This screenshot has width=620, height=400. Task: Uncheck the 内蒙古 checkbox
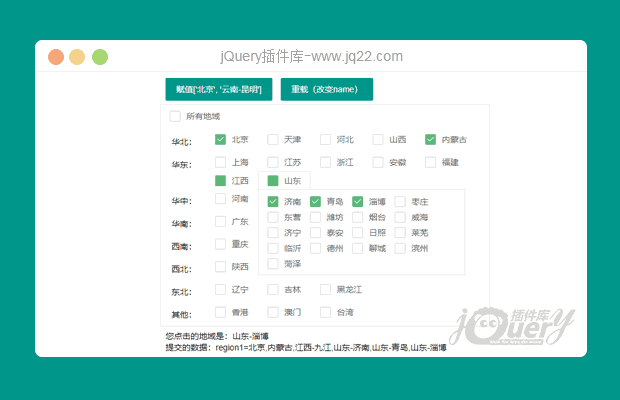click(x=431, y=140)
